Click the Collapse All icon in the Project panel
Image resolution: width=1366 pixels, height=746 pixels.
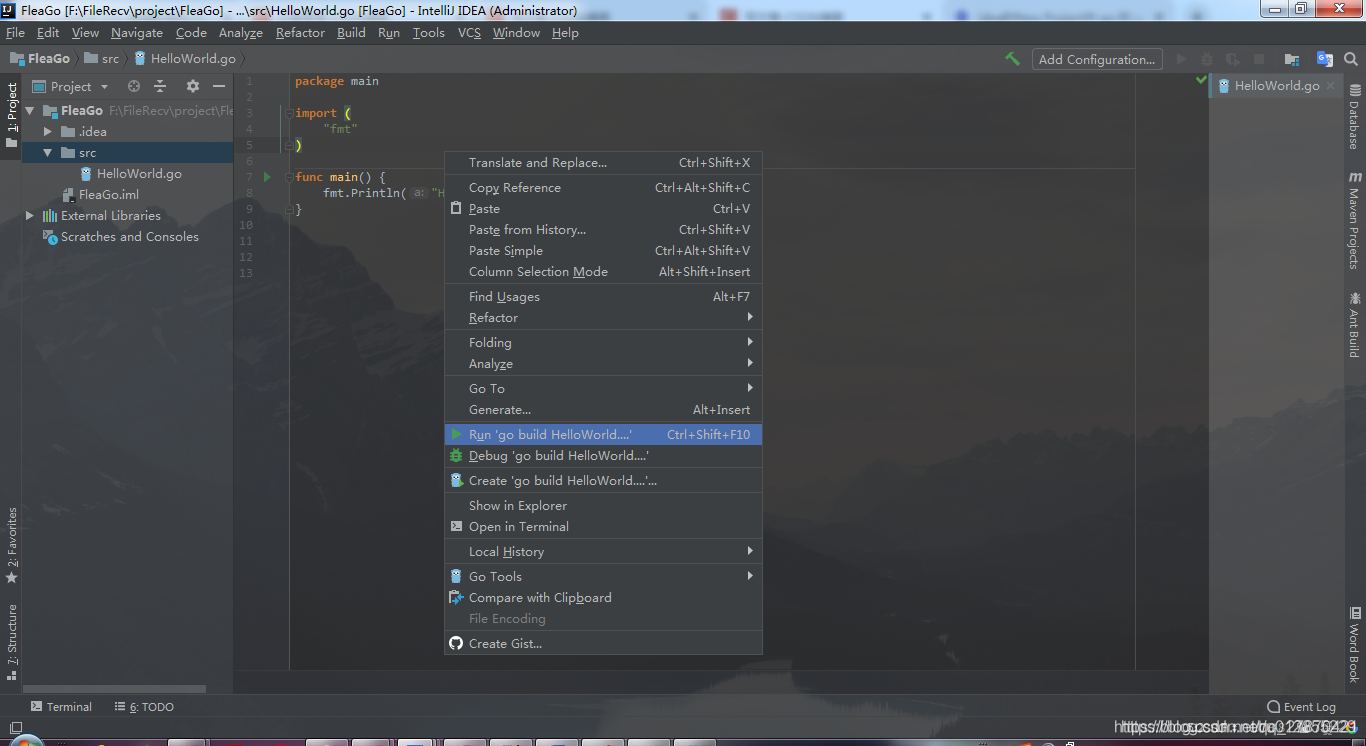tap(160, 86)
